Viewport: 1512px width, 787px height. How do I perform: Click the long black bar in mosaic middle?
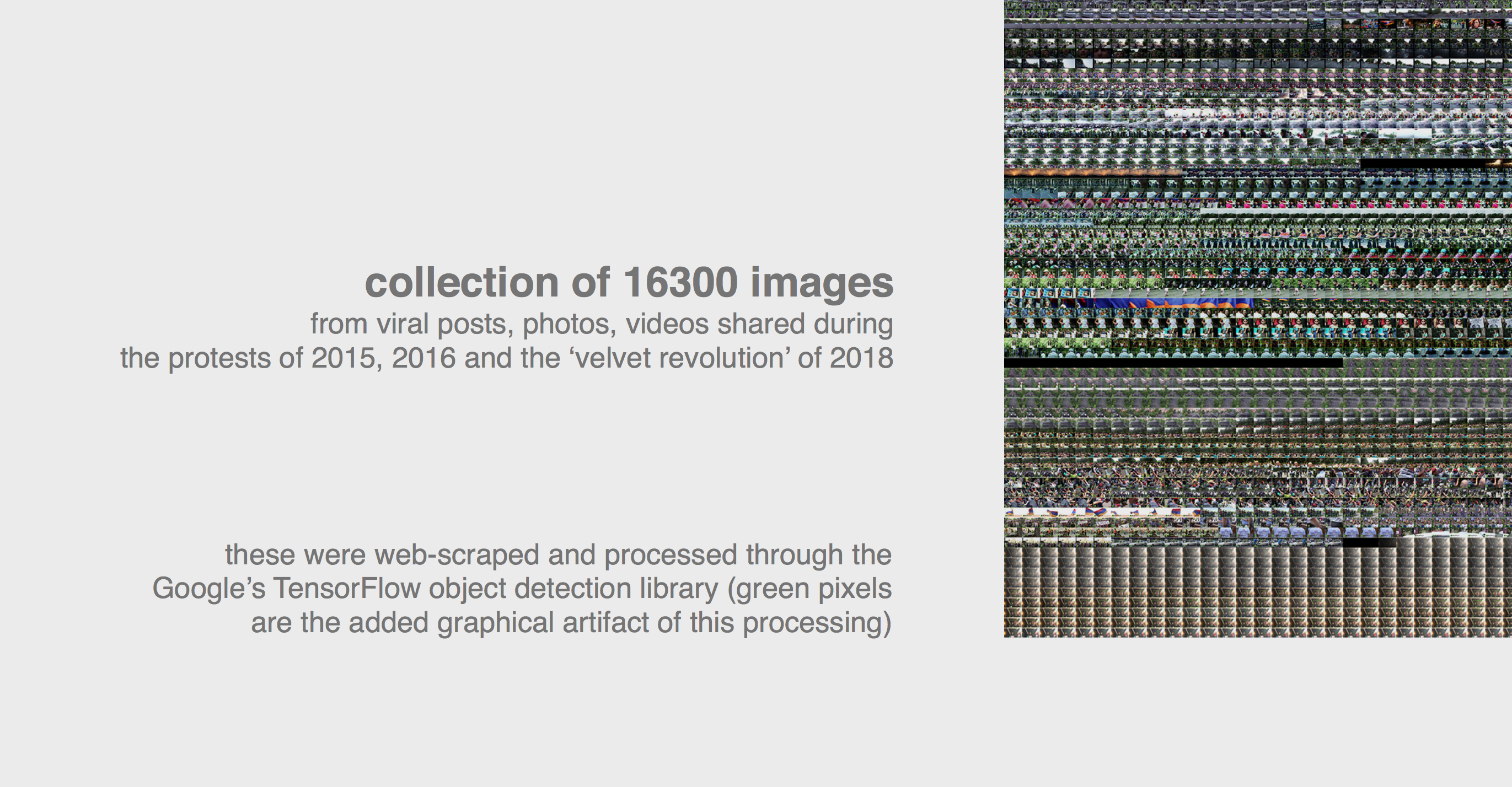(x=1173, y=364)
